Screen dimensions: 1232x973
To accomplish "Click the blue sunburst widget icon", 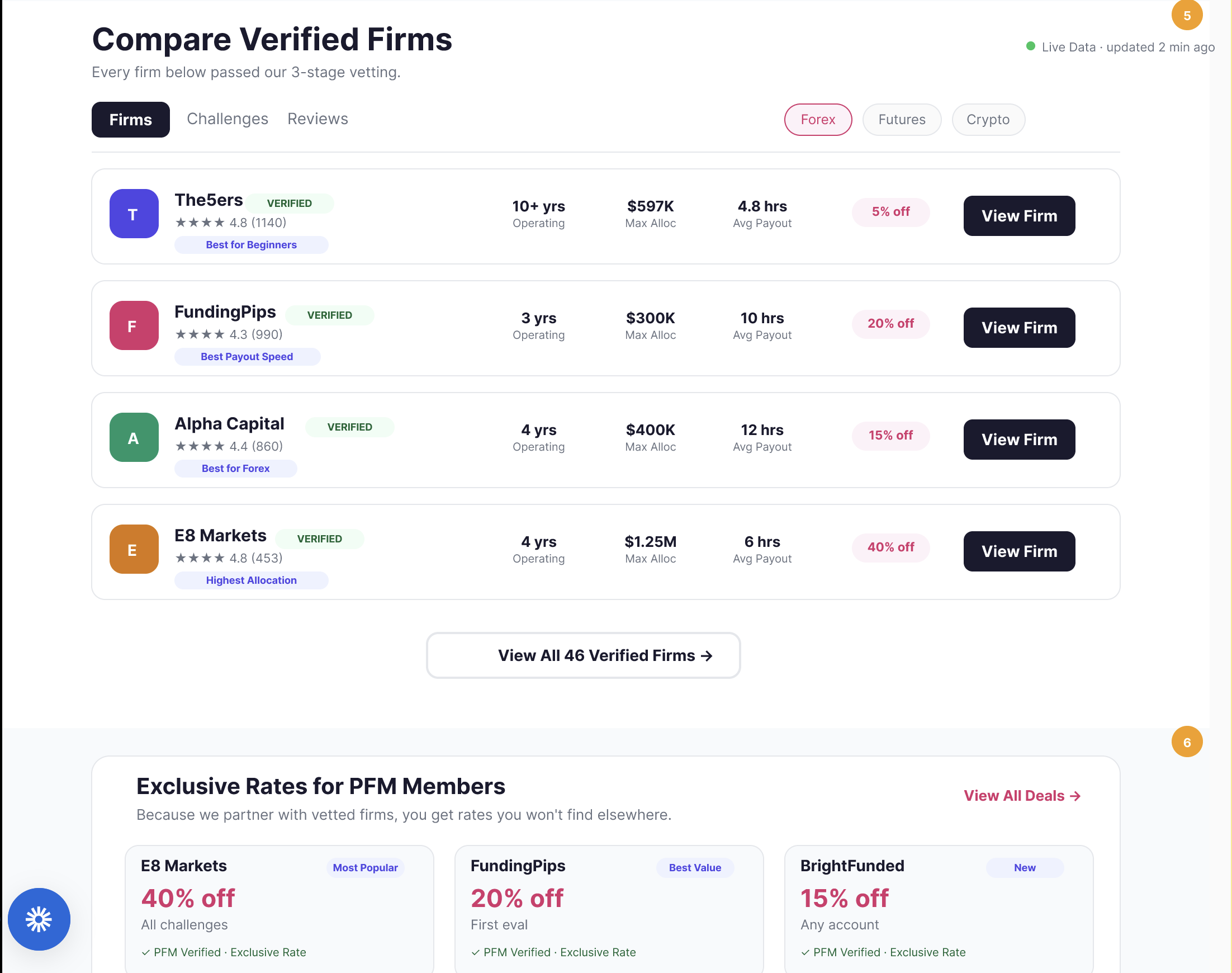I will (x=39, y=919).
